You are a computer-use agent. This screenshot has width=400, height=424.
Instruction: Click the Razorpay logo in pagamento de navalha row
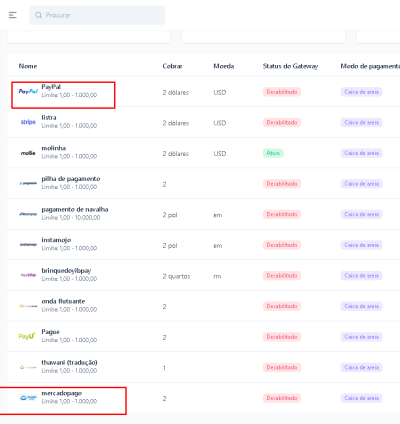click(28, 214)
